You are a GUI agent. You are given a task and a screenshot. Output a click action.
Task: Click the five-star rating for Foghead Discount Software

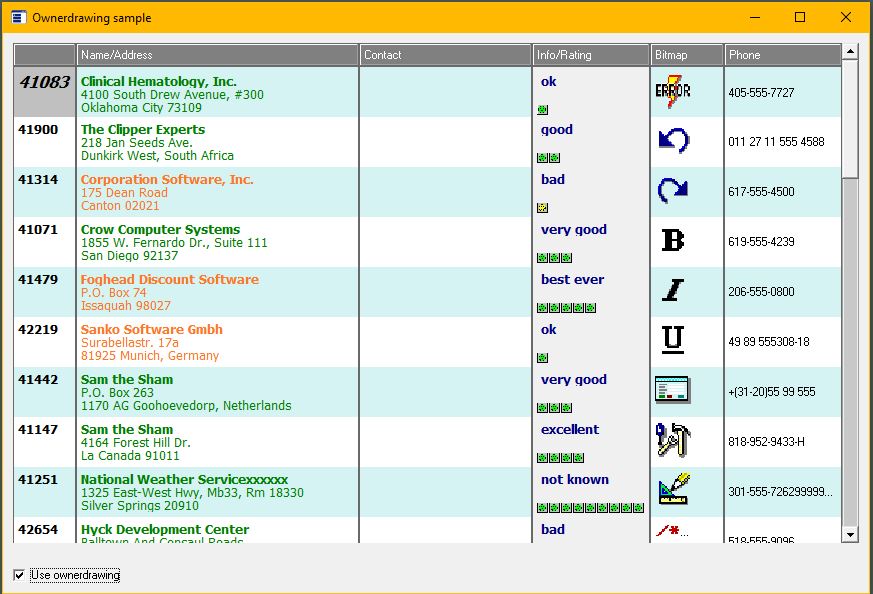566,308
